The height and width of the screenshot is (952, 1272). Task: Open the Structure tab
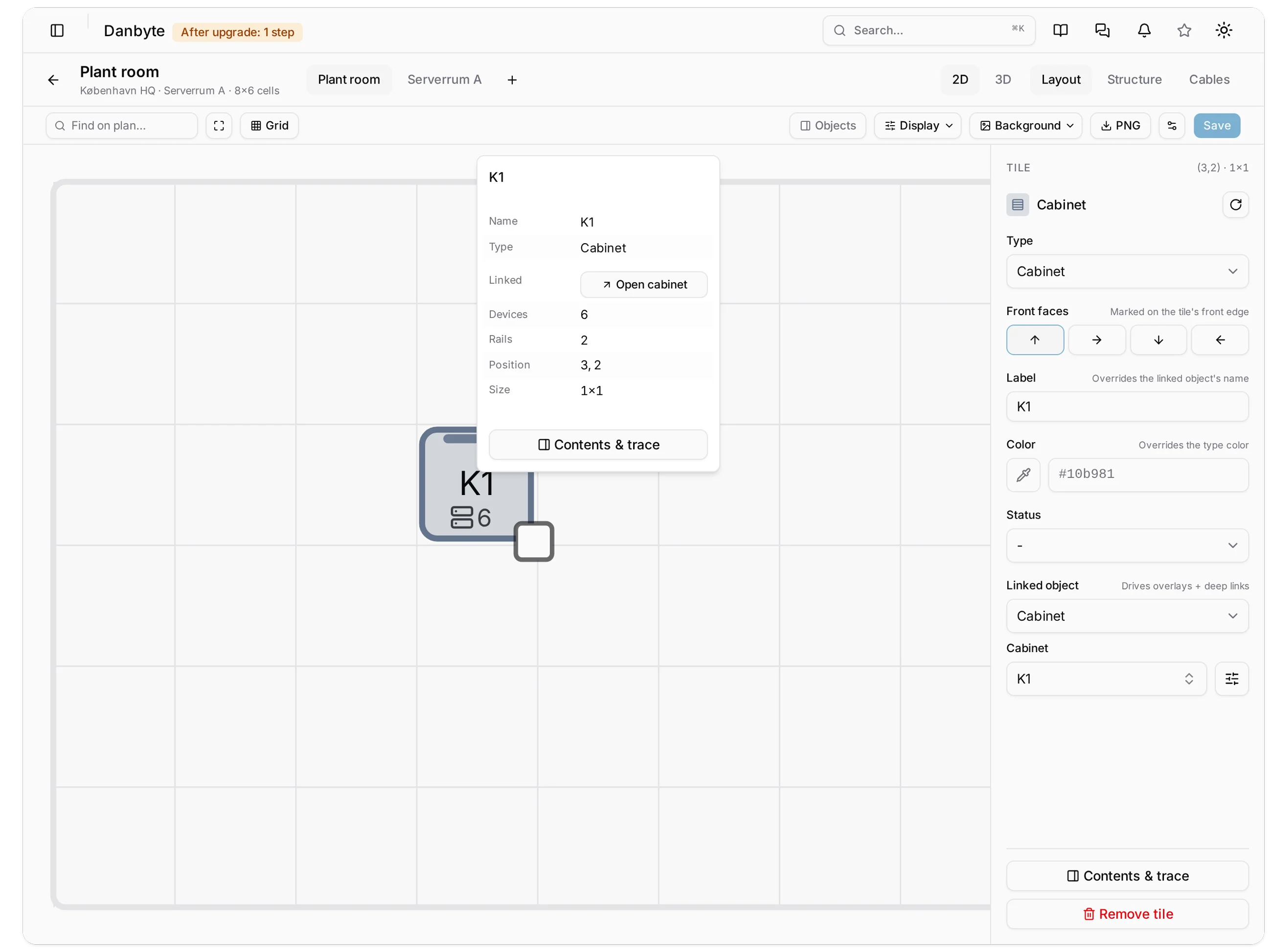[x=1134, y=79]
